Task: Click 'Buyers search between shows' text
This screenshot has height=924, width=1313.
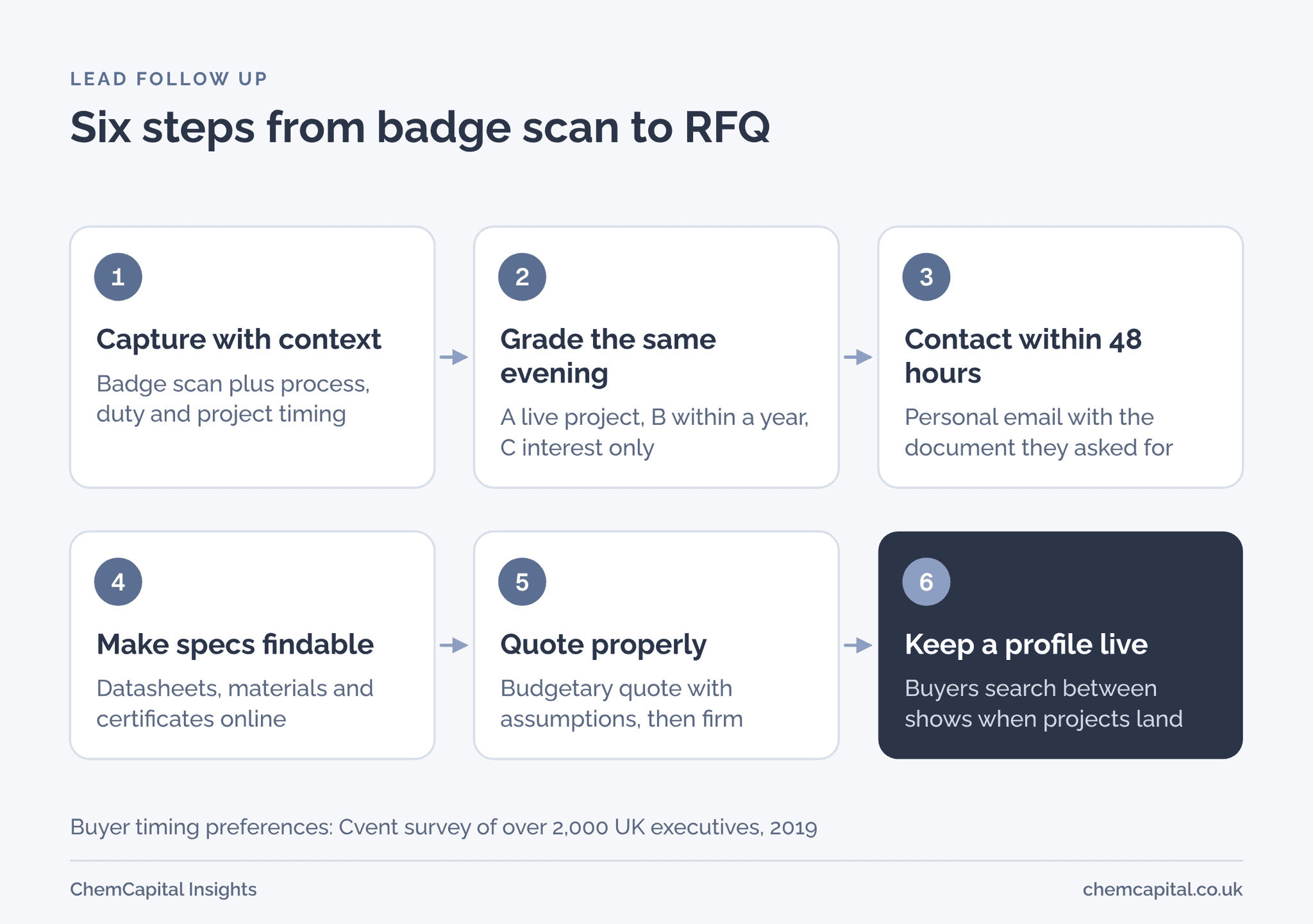Action: [1044, 704]
